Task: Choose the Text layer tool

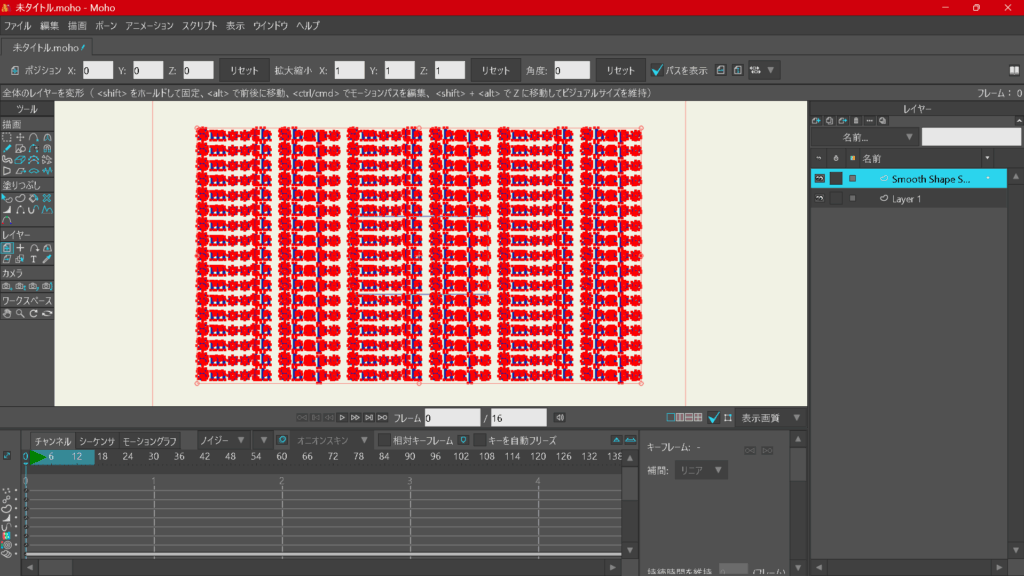Action: (33, 259)
